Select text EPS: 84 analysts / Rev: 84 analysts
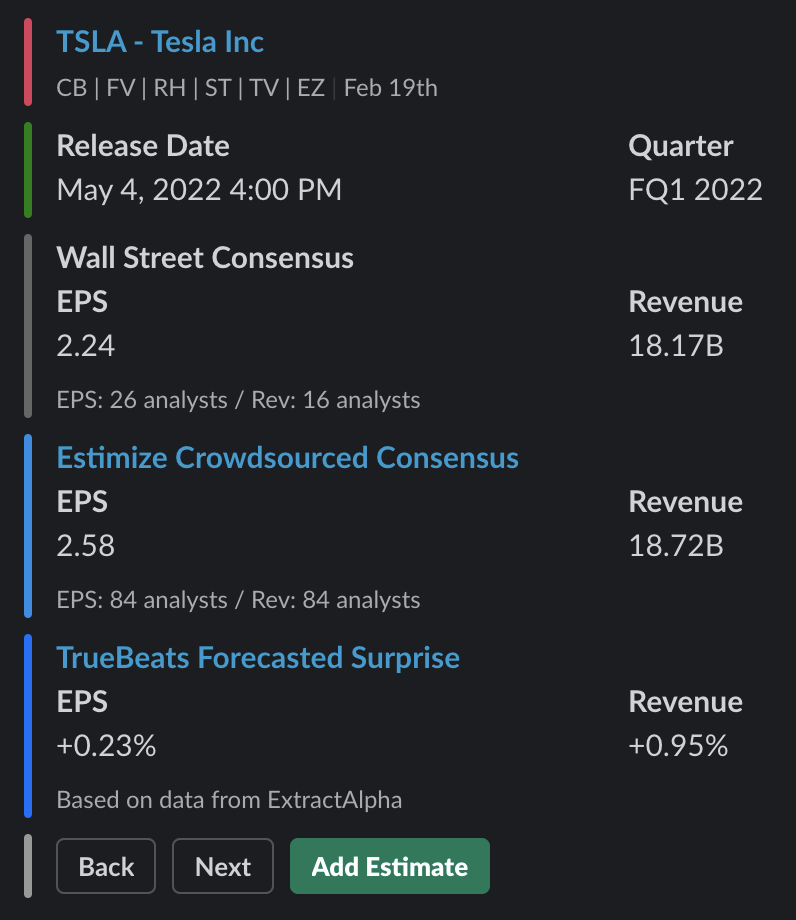This screenshot has width=796, height=920. [238, 600]
